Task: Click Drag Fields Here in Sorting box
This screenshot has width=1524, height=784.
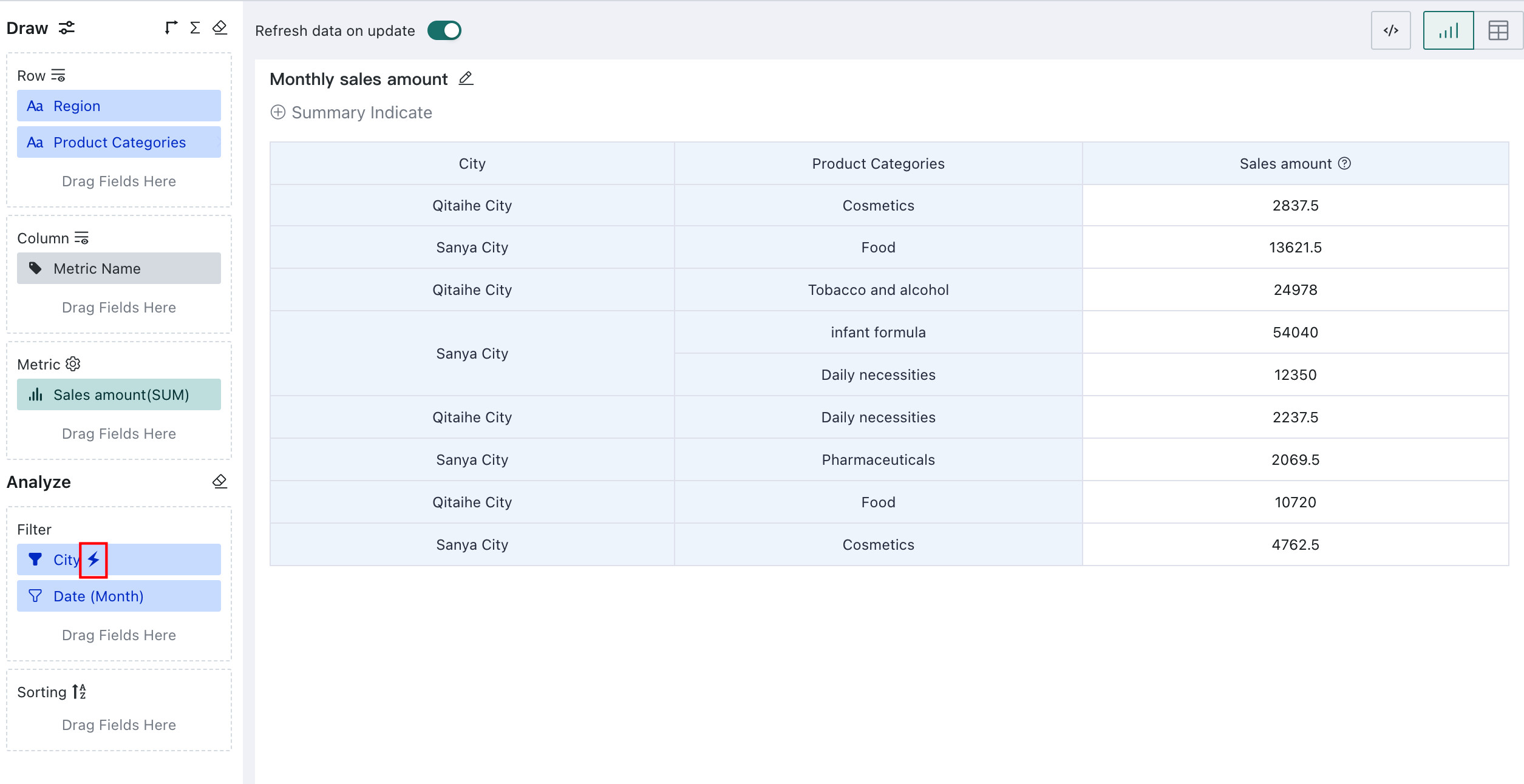Action: pyautogui.click(x=119, y=725)
